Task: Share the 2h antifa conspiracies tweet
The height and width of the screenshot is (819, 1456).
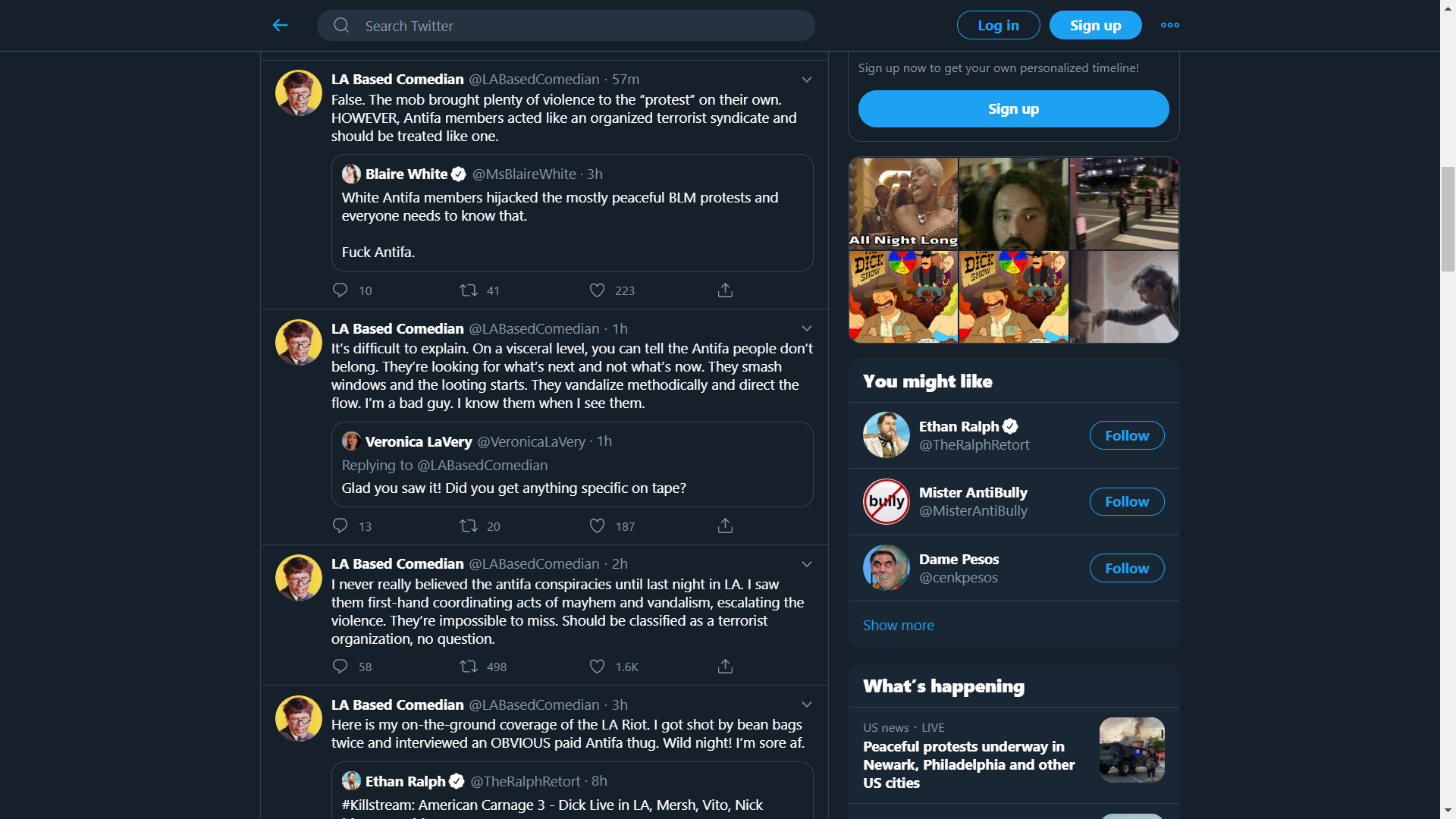Action: 725,667
